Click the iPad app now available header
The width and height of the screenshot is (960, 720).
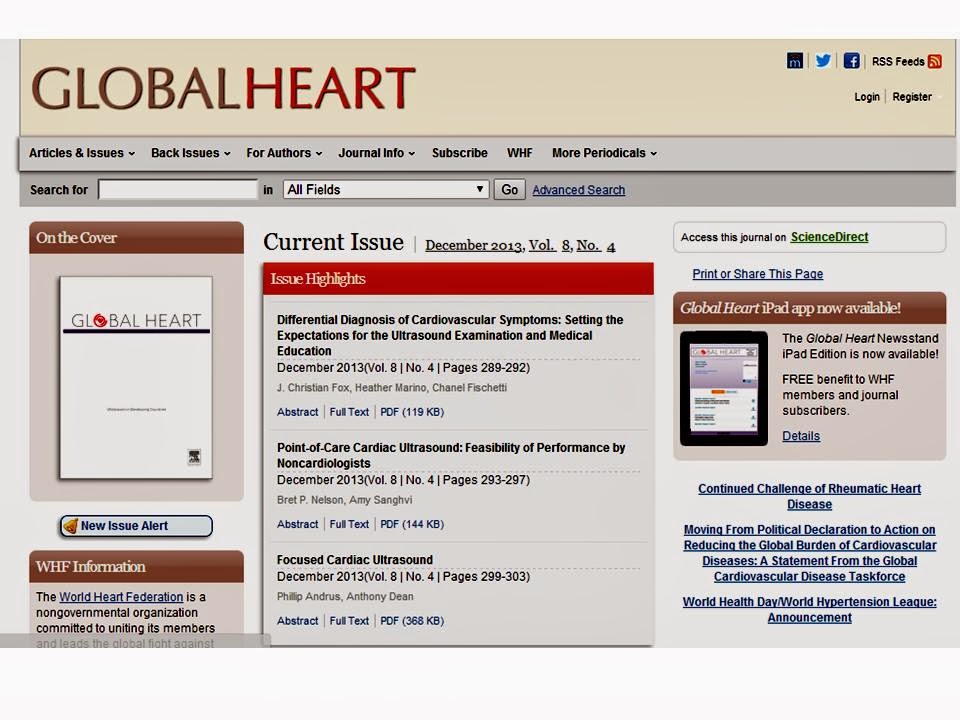point(809,308)
